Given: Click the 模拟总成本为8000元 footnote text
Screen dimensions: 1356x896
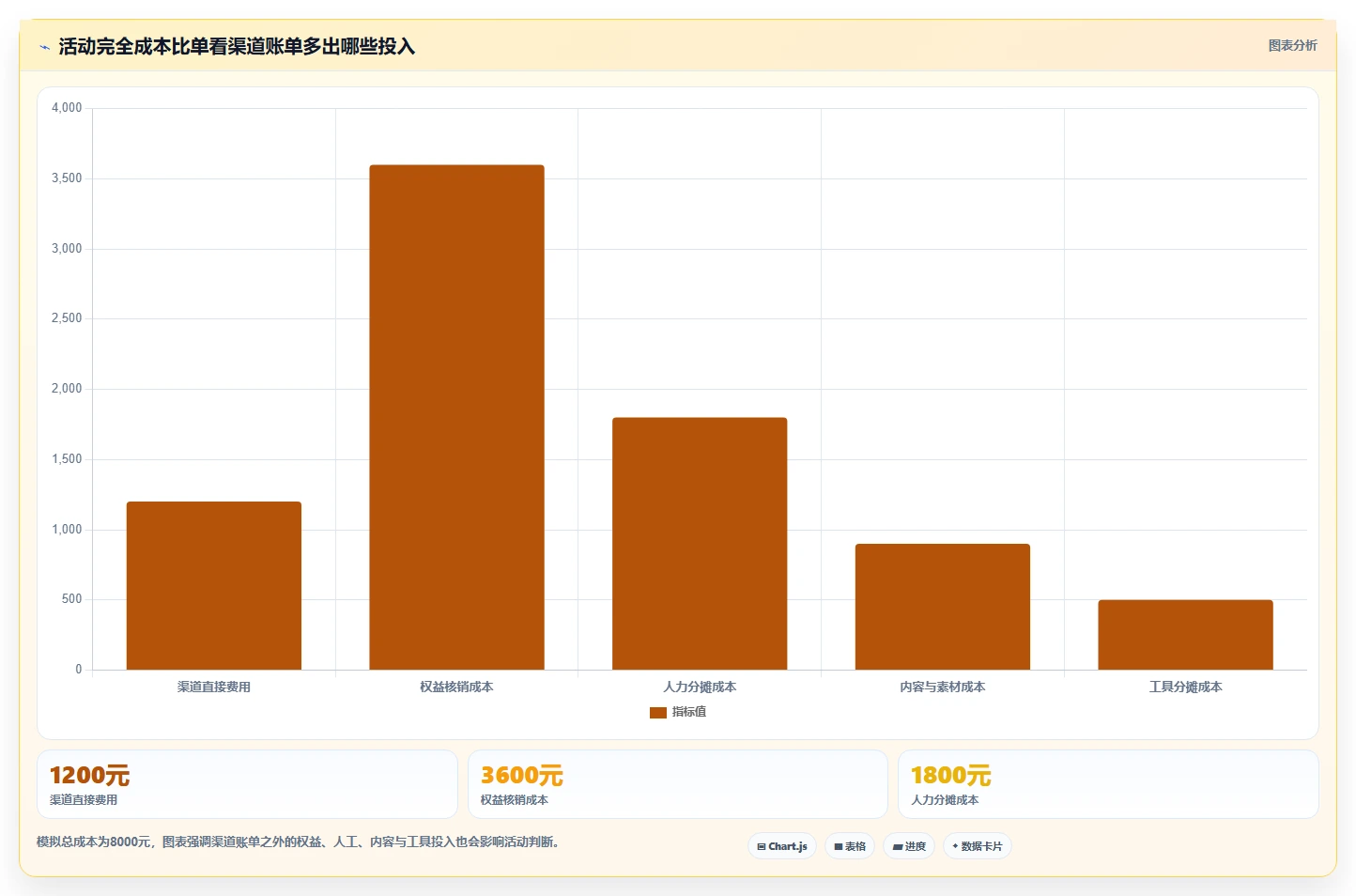Looking at the screenshot, I should (x=300, y=842).
